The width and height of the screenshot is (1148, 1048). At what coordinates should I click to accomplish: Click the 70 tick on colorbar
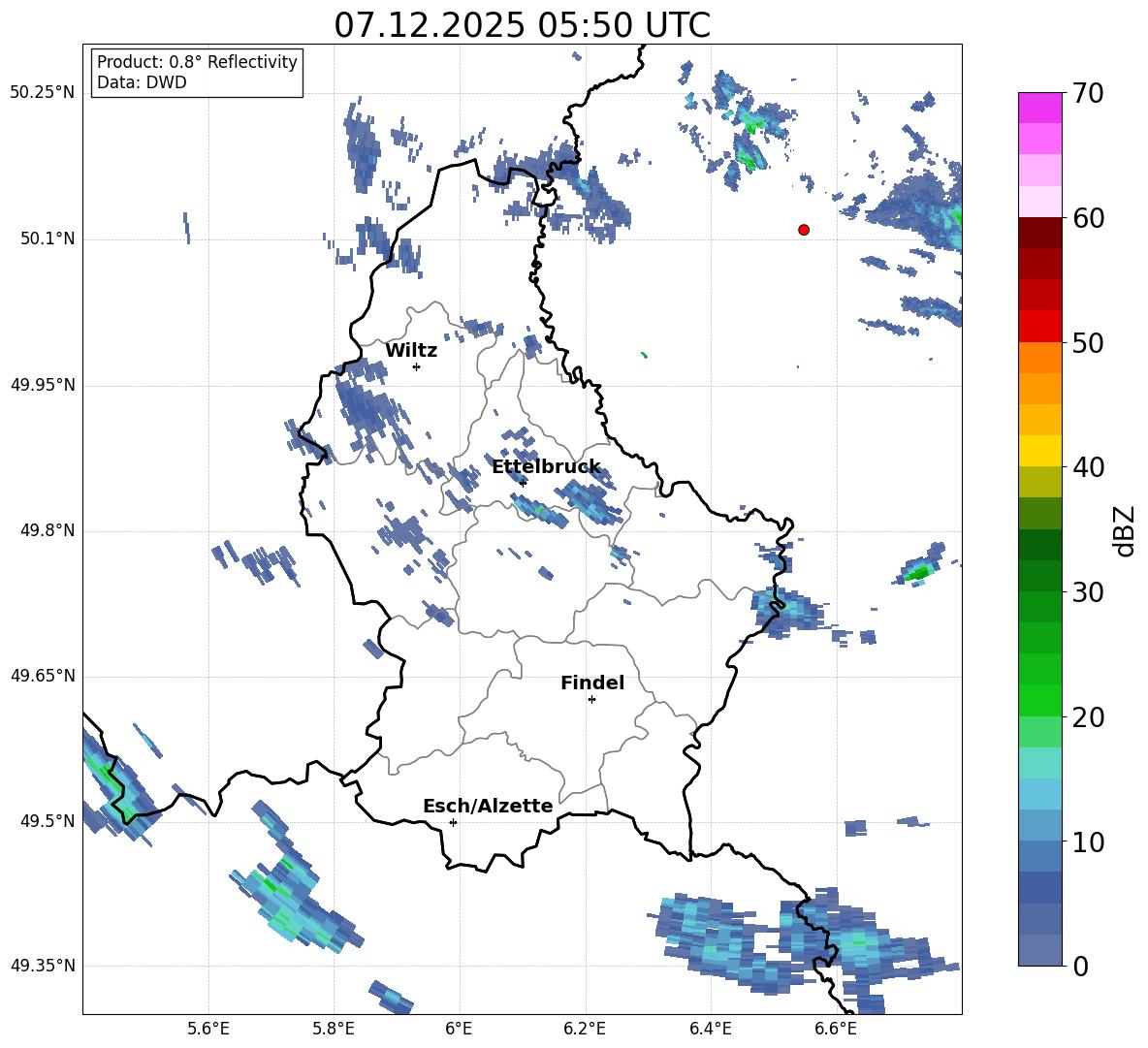[x=1087, y=93]
